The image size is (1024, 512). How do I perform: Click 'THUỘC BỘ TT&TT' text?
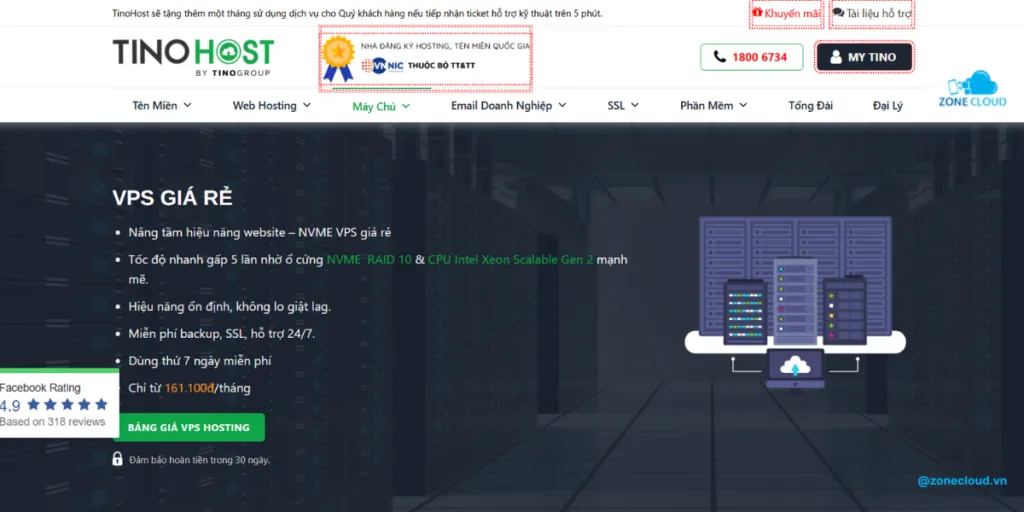(441, 66)
